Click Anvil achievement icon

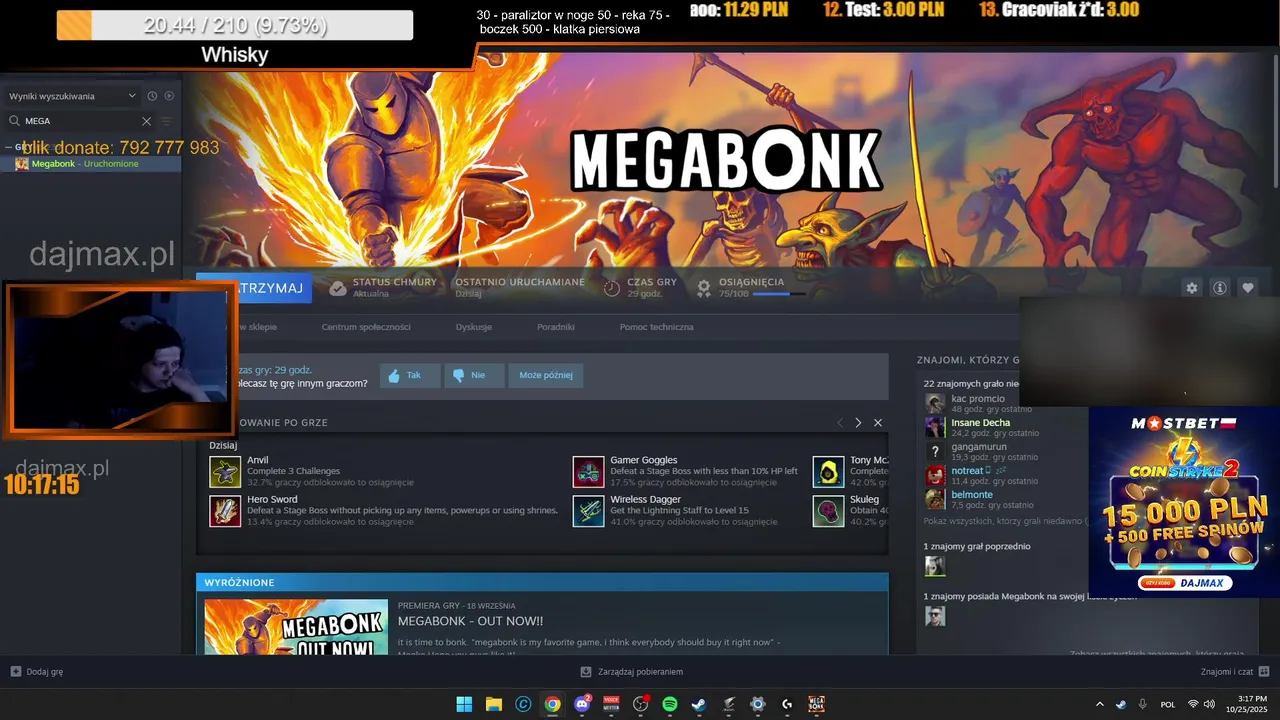pyautogui.click(x=225, y=471)
